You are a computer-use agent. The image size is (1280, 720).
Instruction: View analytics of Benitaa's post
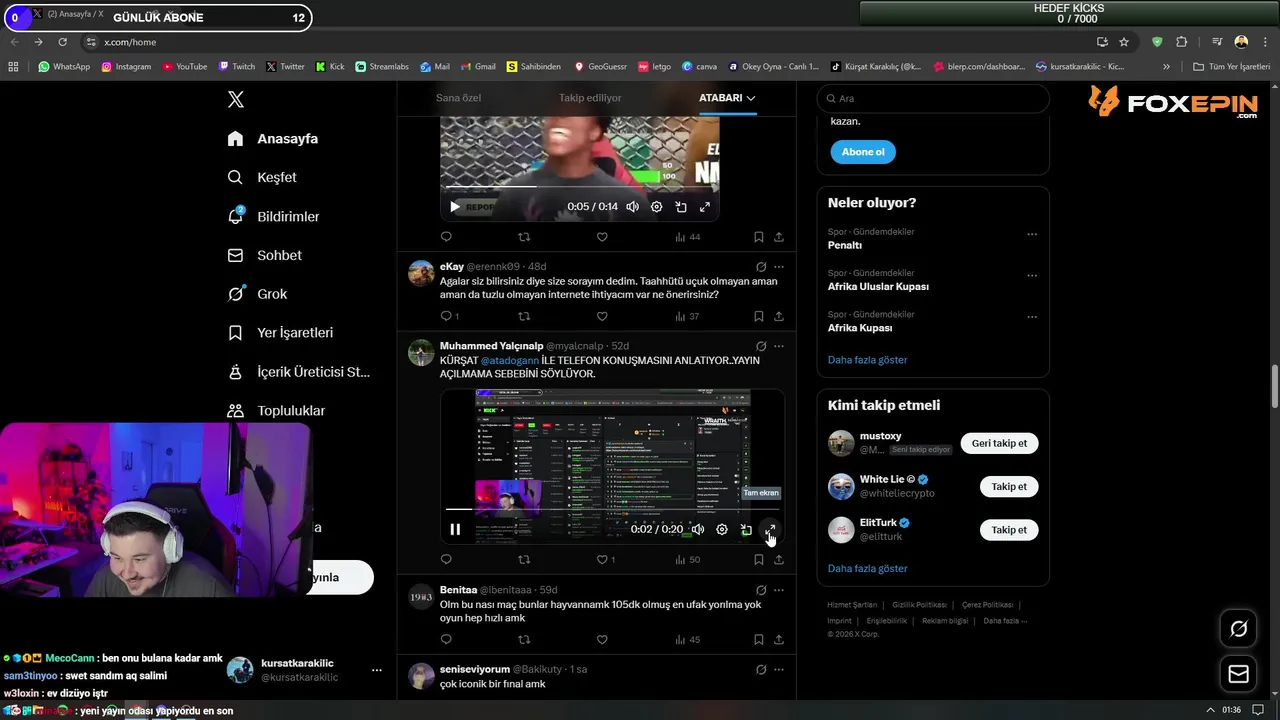click(x=687, y=639)
